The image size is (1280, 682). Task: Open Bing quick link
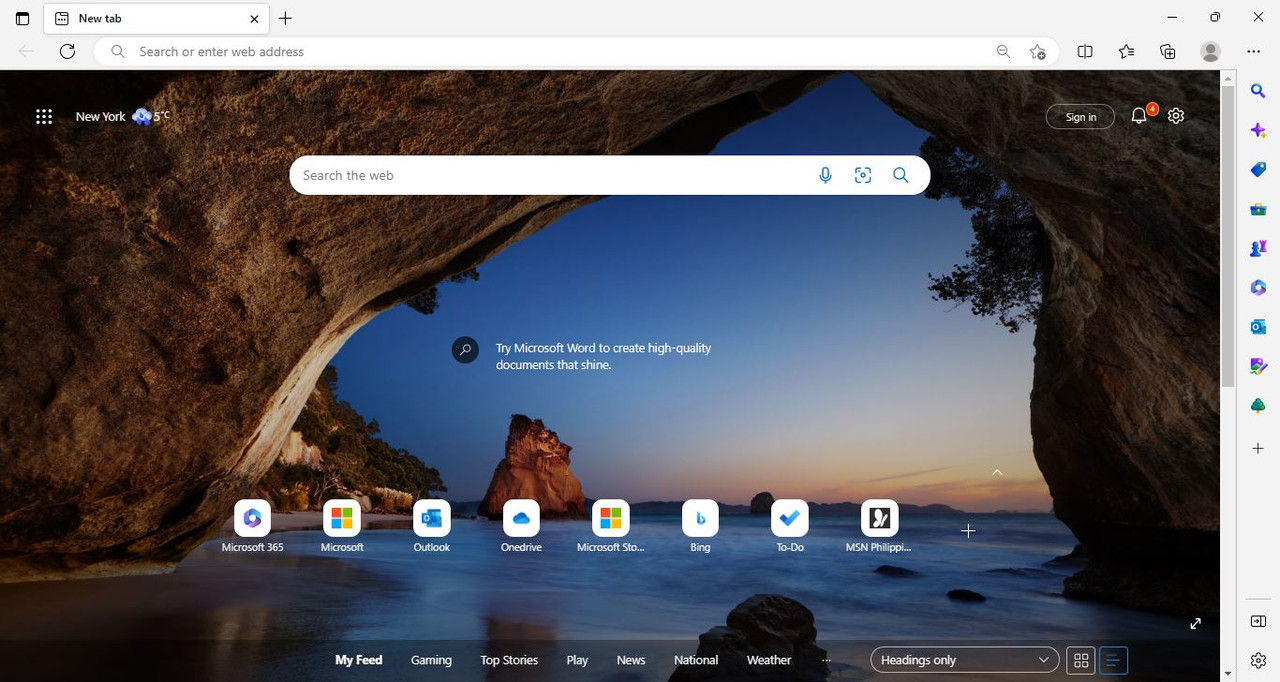click(x=700, y=527)
